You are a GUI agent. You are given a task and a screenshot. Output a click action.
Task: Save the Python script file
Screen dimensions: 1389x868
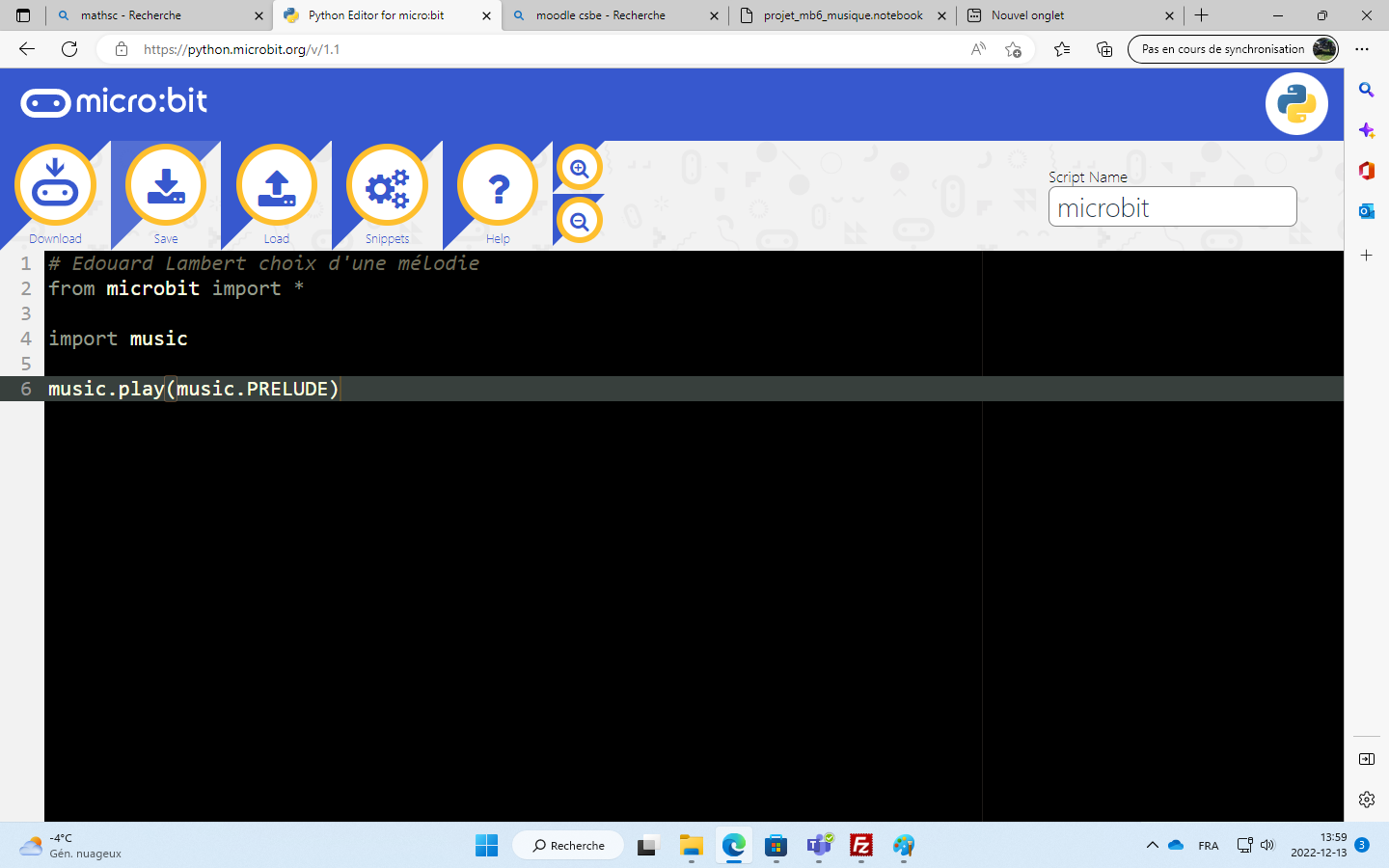(x=166, y=185)
